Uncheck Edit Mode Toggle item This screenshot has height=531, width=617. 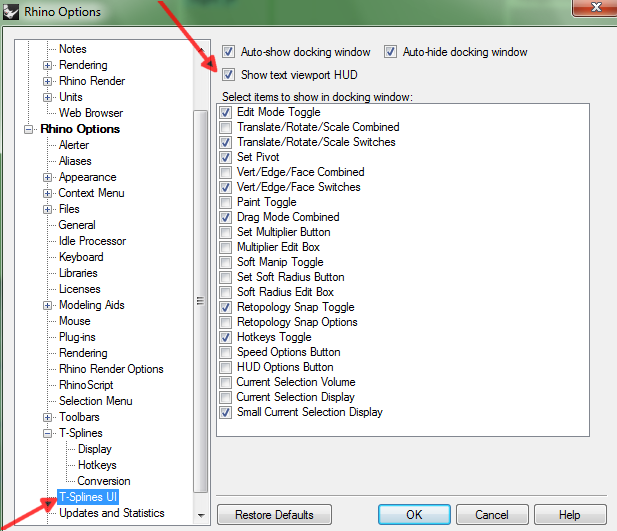226,112
